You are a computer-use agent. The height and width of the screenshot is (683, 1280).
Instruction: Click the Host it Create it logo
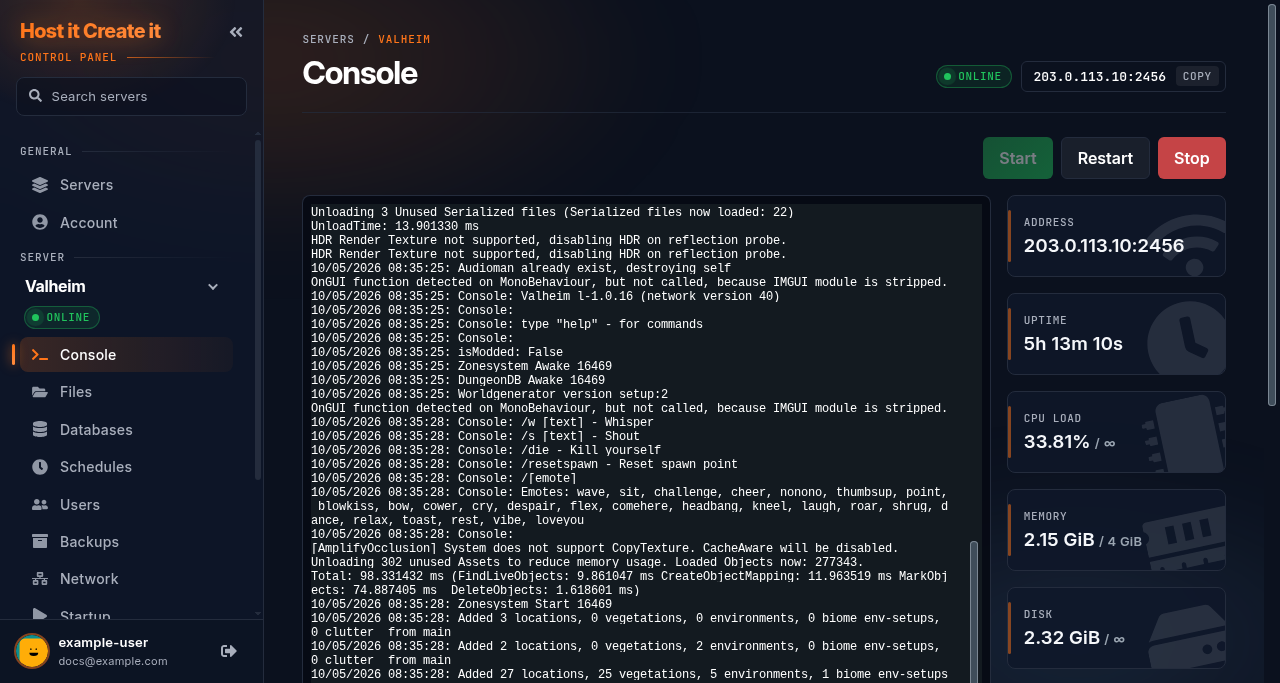point(90,31)
